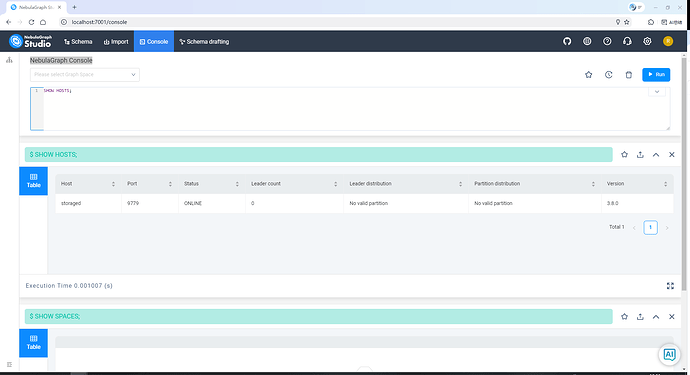Open the support headset icon
This screenshot has width=690, height=375.
tap(627, 41)
